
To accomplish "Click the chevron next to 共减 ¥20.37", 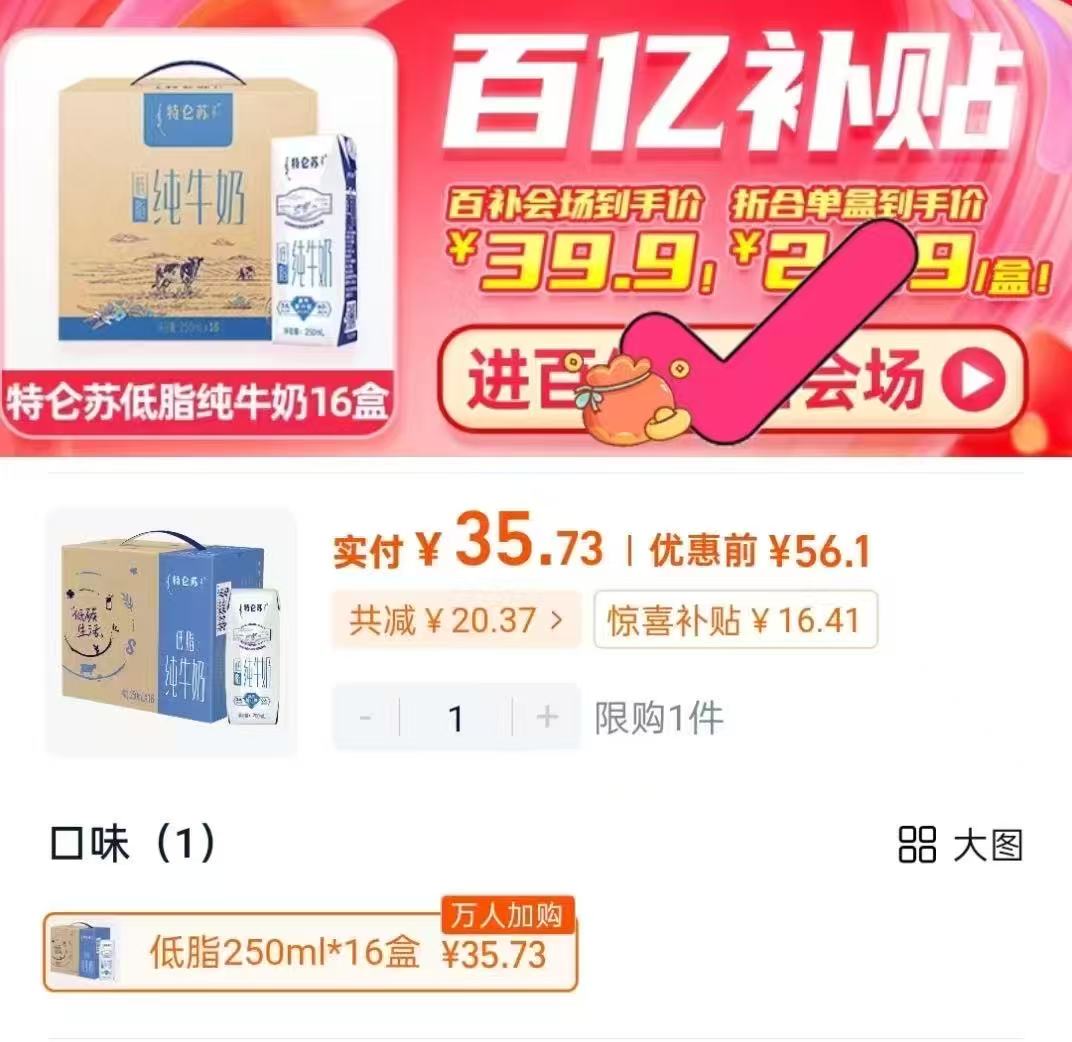I will pyautogui.click(x=557, y=620).
